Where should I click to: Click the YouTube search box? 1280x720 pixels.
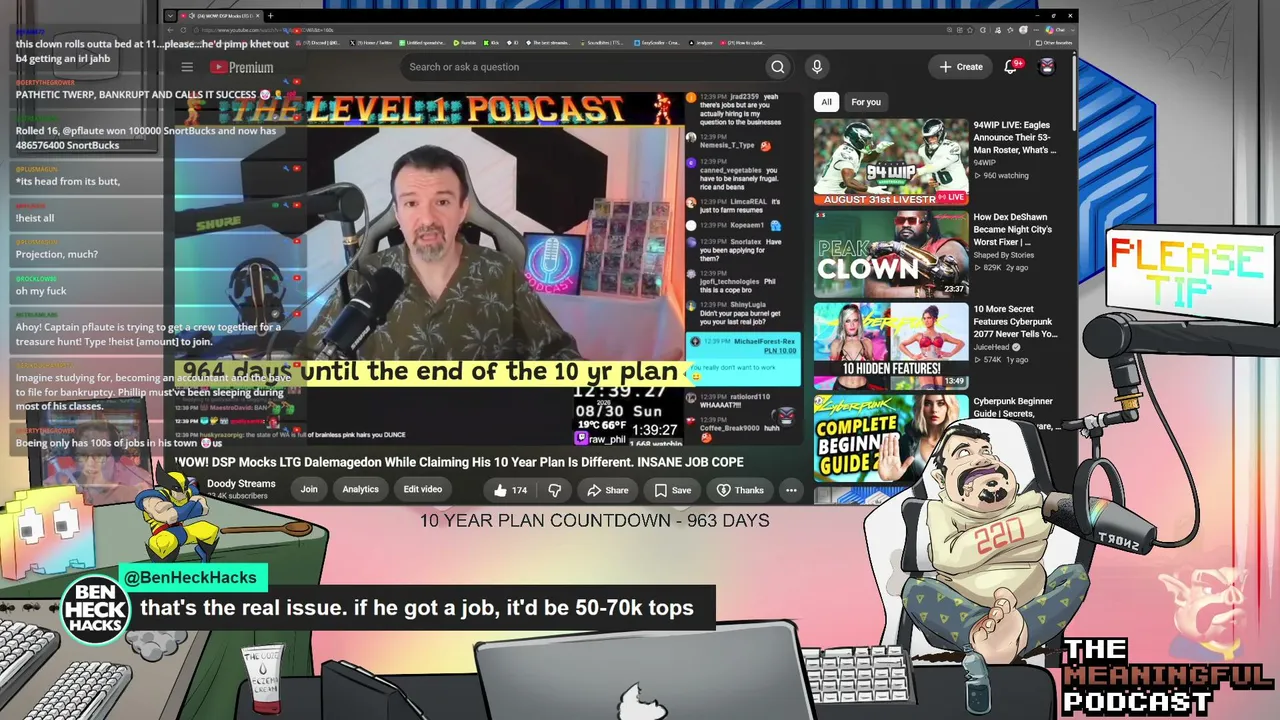583,67
